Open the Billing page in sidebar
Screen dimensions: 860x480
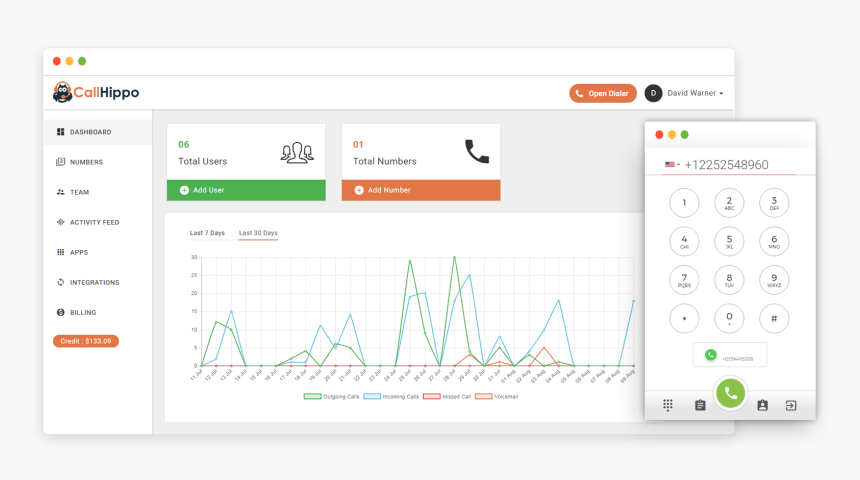pos(82,312)
